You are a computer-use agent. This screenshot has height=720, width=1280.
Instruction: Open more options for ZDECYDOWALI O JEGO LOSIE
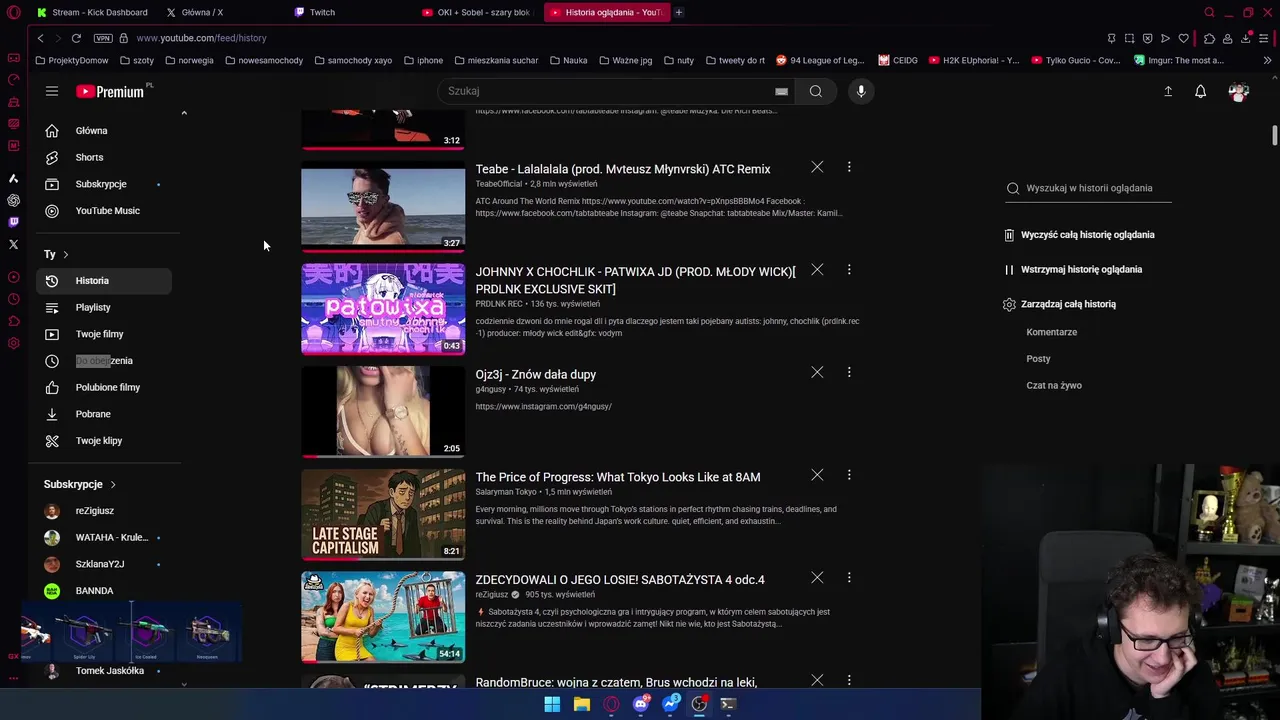click(x=849, y=577)
